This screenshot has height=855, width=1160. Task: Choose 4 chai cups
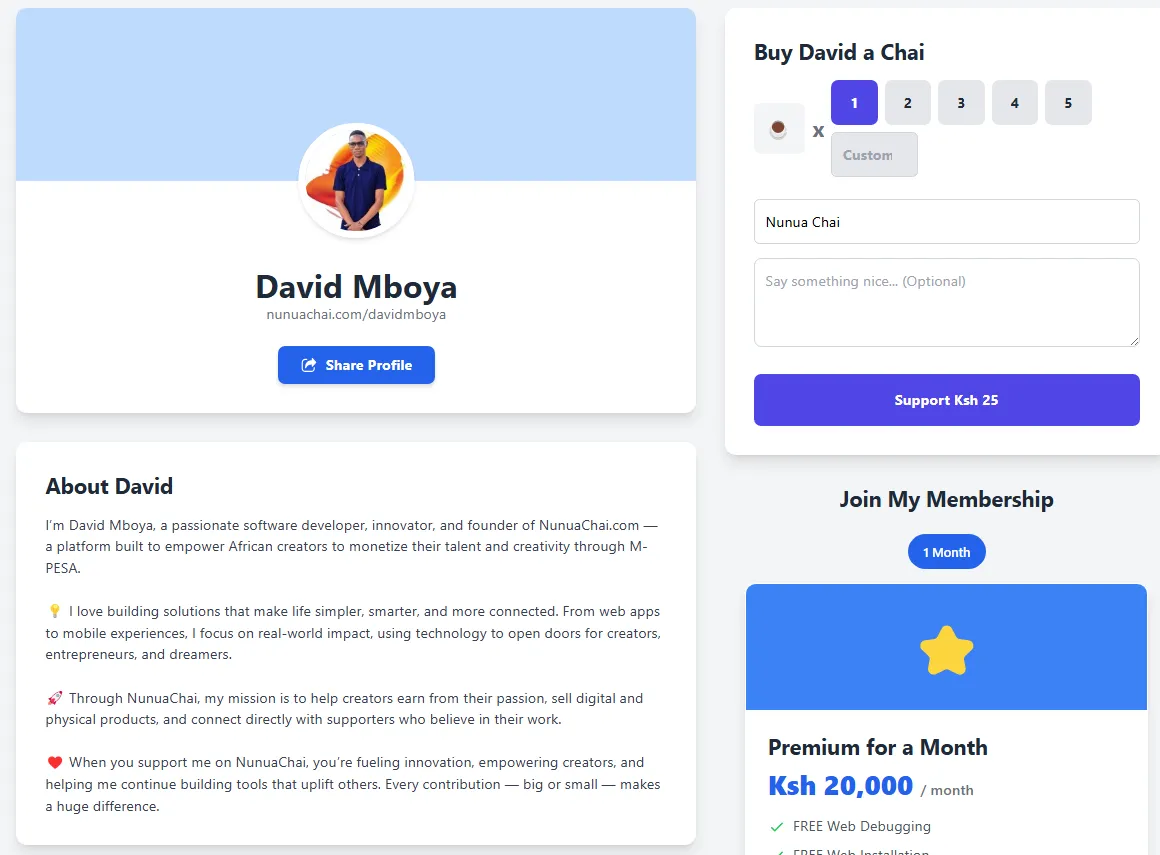(x=1015, y=103)
